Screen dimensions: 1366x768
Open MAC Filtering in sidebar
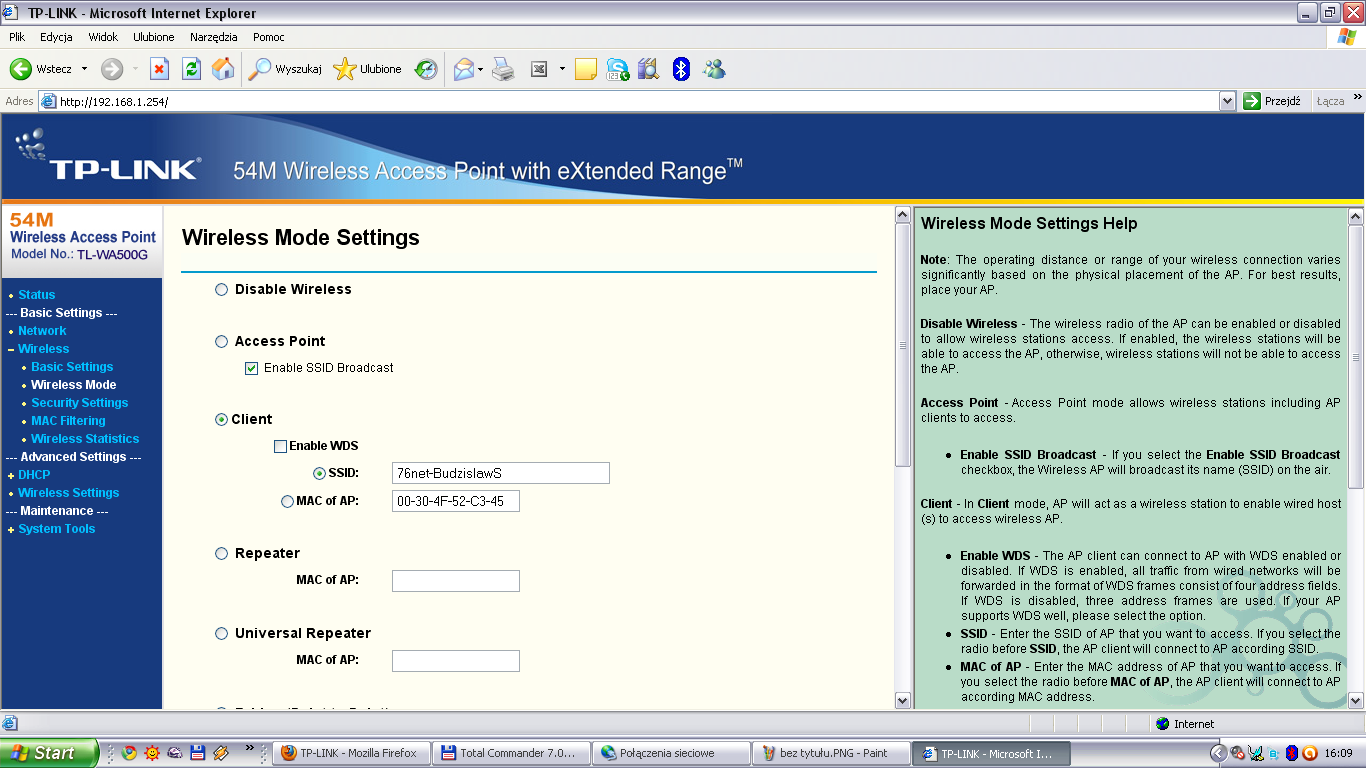tap(68, 421)
